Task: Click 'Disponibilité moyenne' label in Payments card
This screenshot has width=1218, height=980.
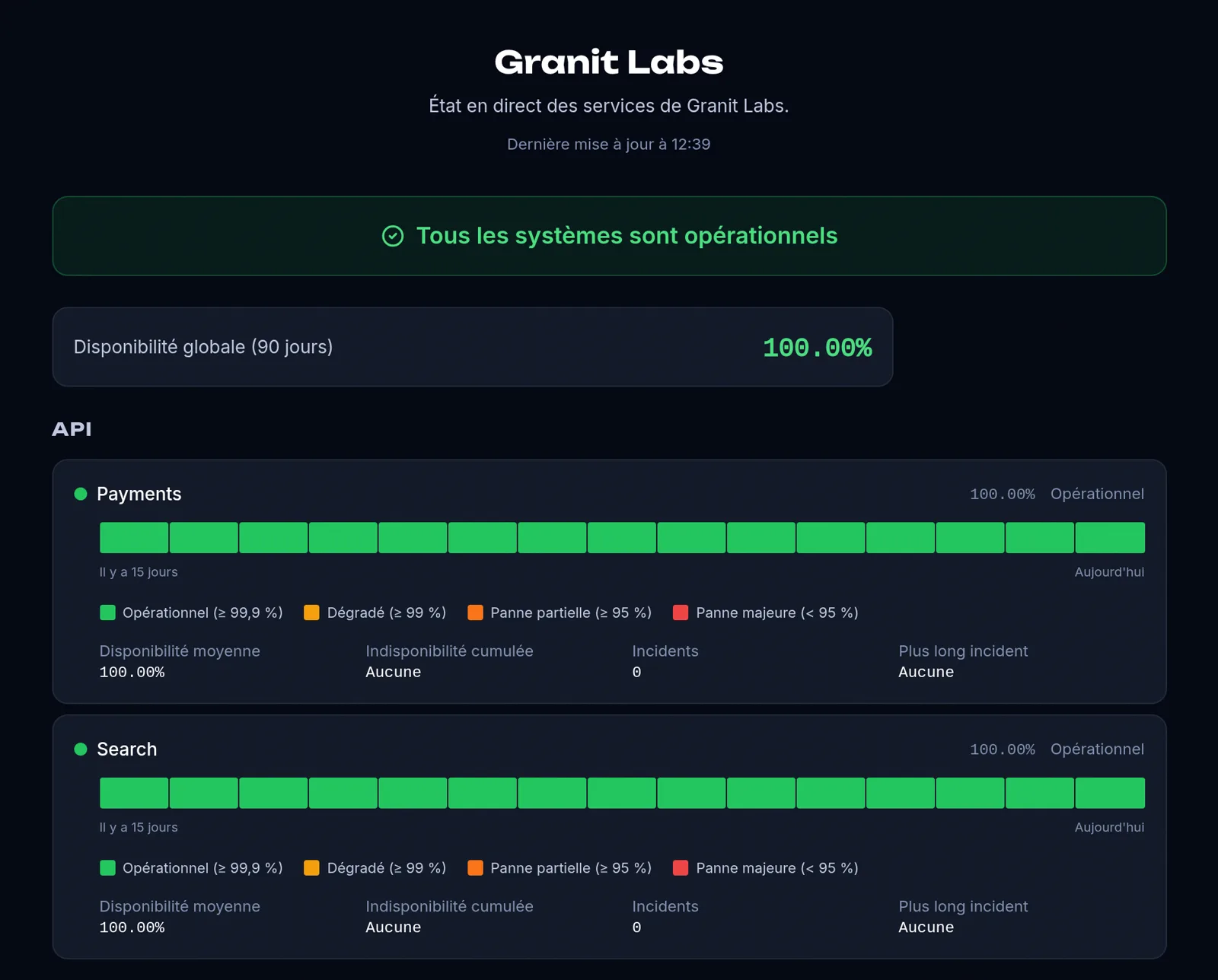Action: pos(180,651)
